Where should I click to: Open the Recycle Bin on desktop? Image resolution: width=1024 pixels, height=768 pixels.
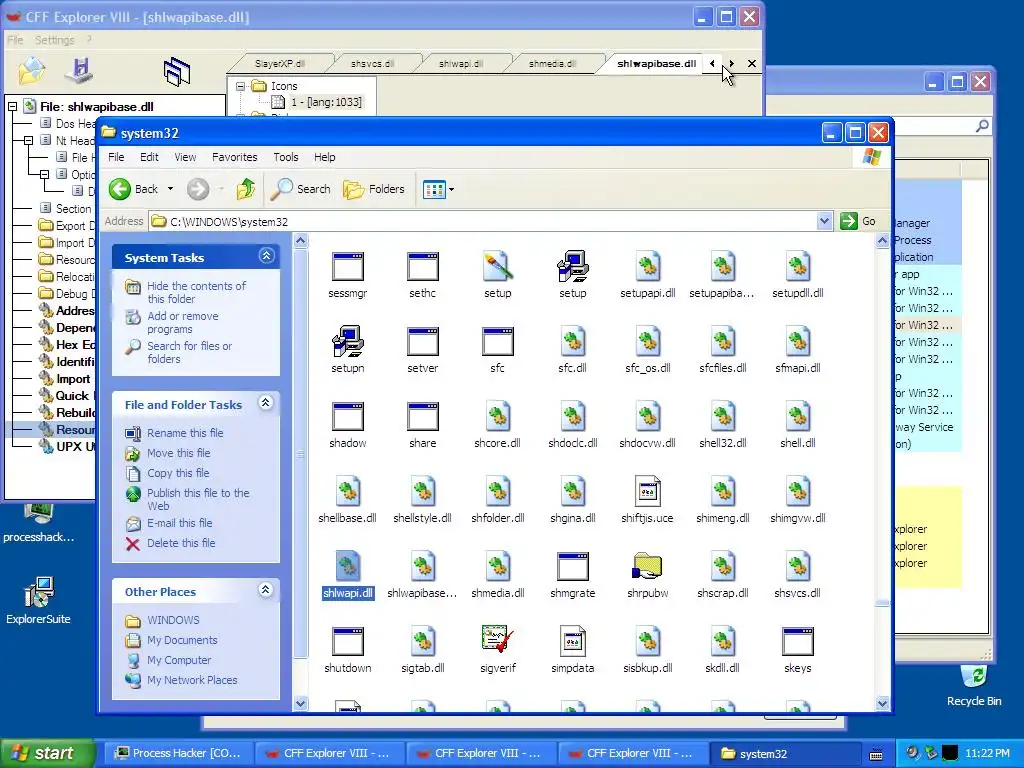pyautogui.click(x=974, y=684)
